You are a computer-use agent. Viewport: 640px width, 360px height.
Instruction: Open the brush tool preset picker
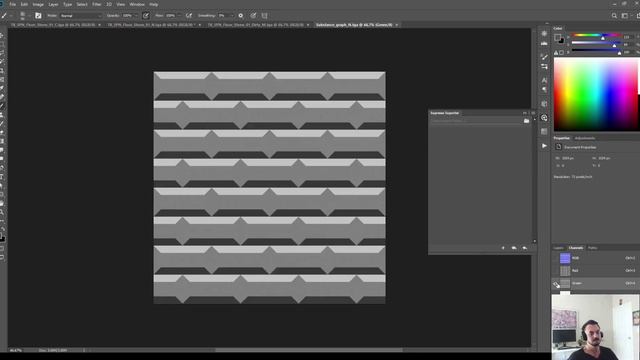pyautogui.click(x=4, y=16)
